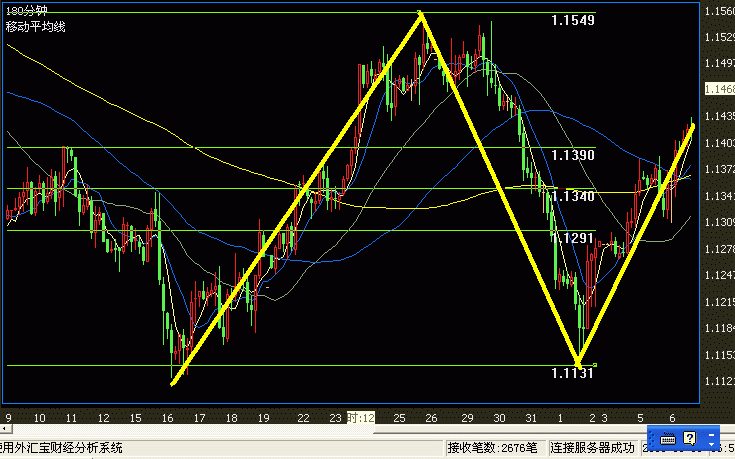Open the language bar help icon

point(690,438)
